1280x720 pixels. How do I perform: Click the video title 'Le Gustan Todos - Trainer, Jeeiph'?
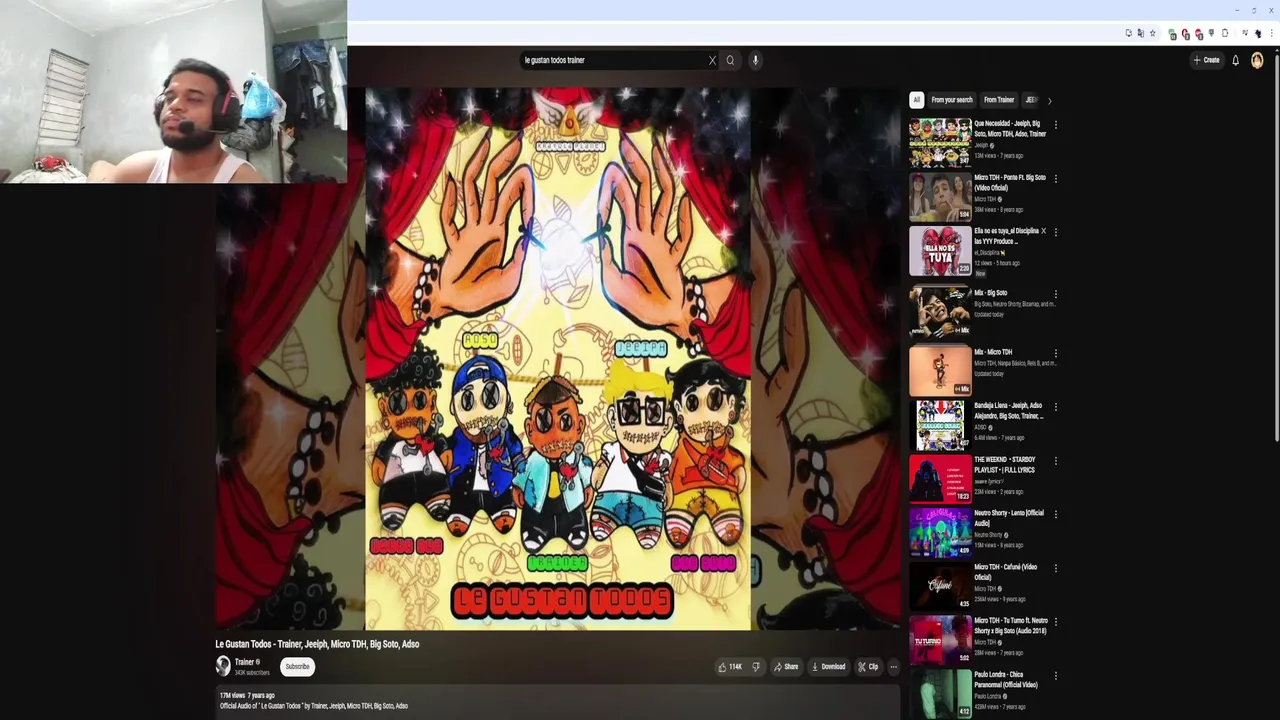(x=317, y=644)
